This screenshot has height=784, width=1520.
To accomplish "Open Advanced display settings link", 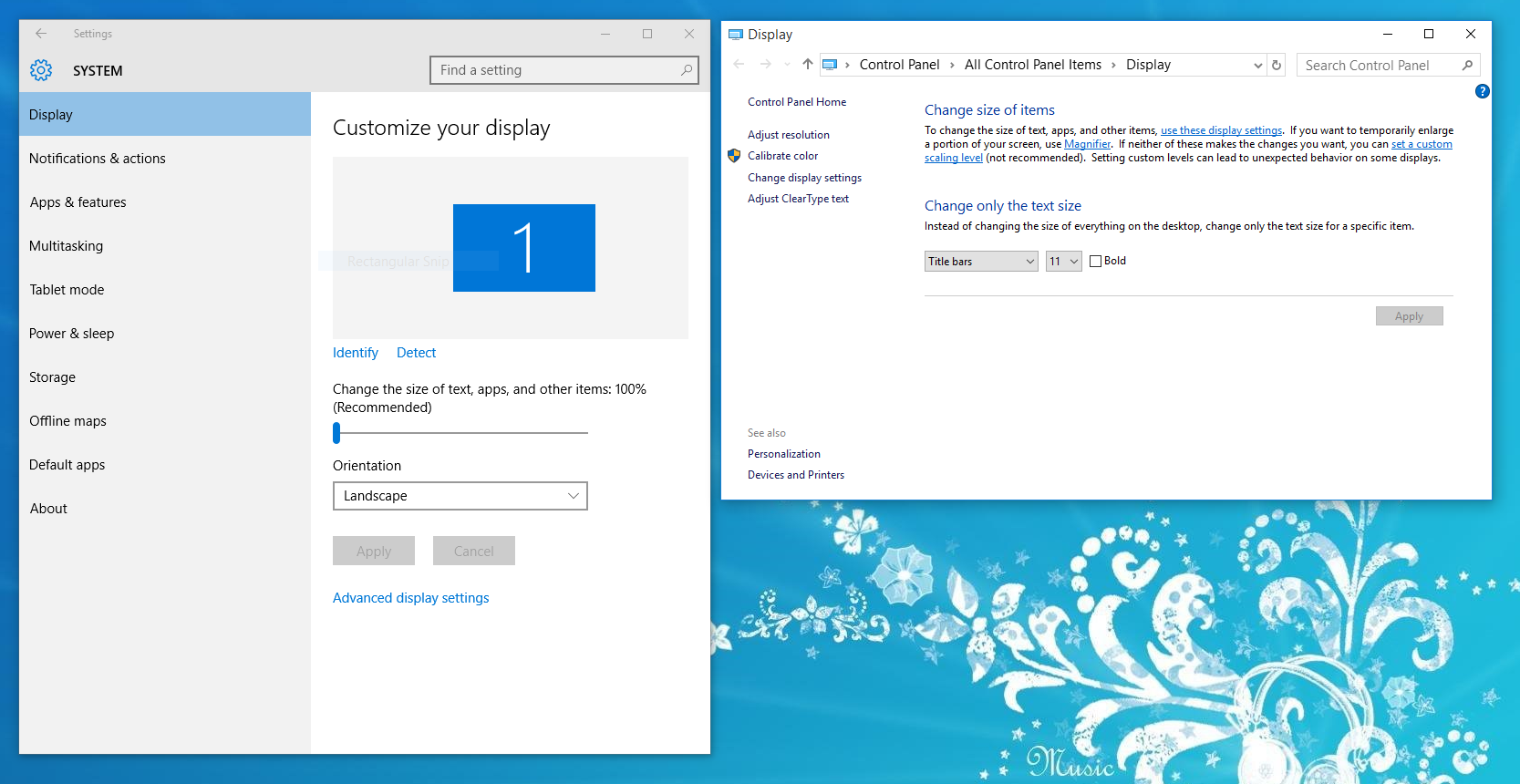I will 410,598.
